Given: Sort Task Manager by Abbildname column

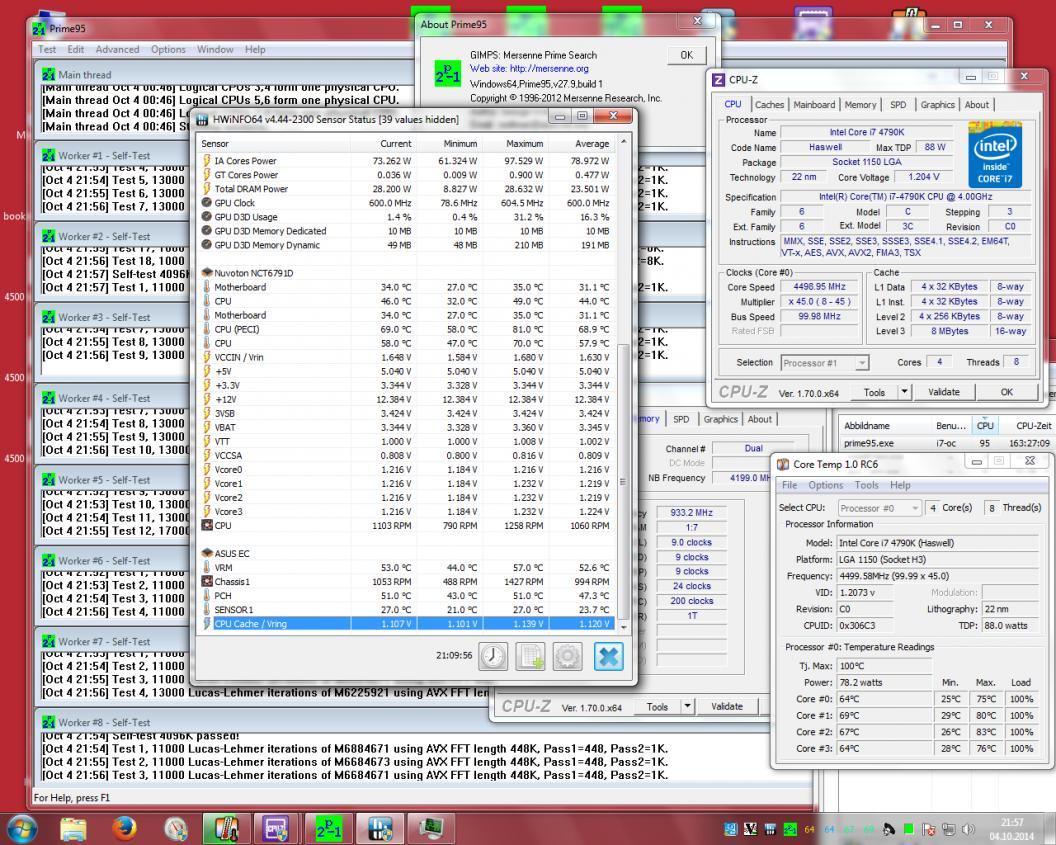Looking at the screenshot, I should tap(884, 426).
